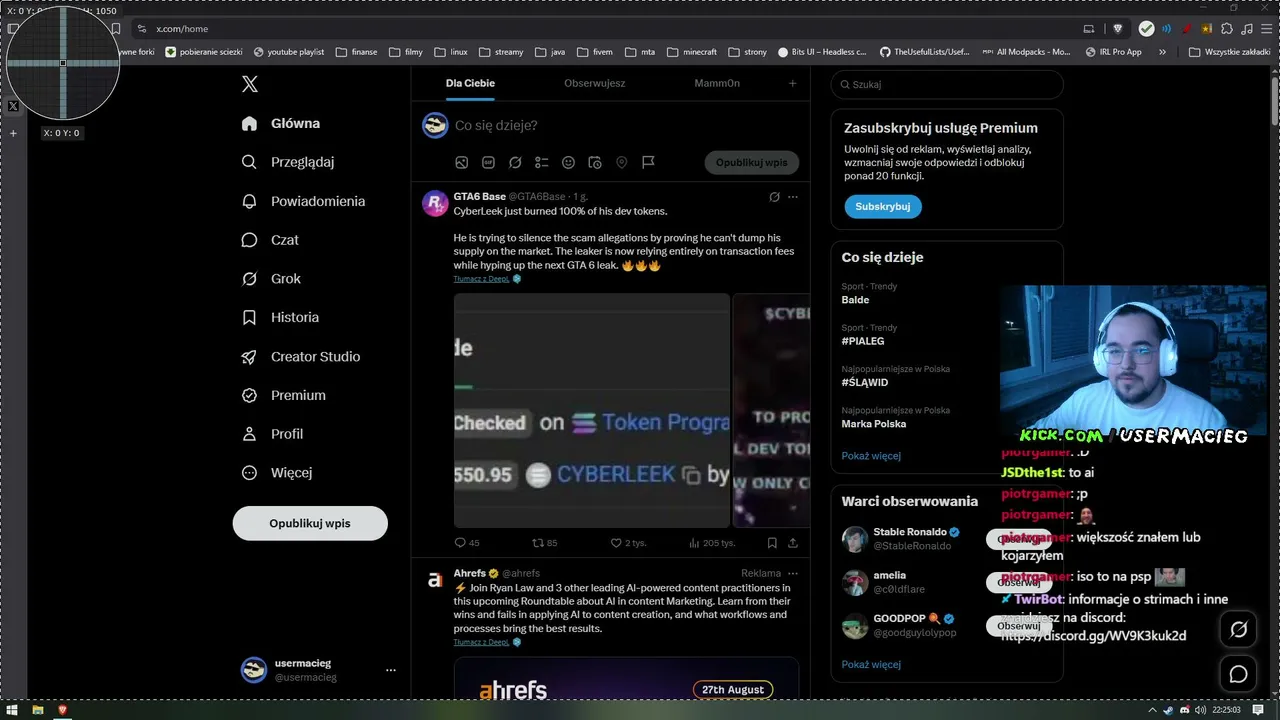Like the GTA6 Base post
1280x720 pixels.
pyautogui.click(x=628, y=543)
